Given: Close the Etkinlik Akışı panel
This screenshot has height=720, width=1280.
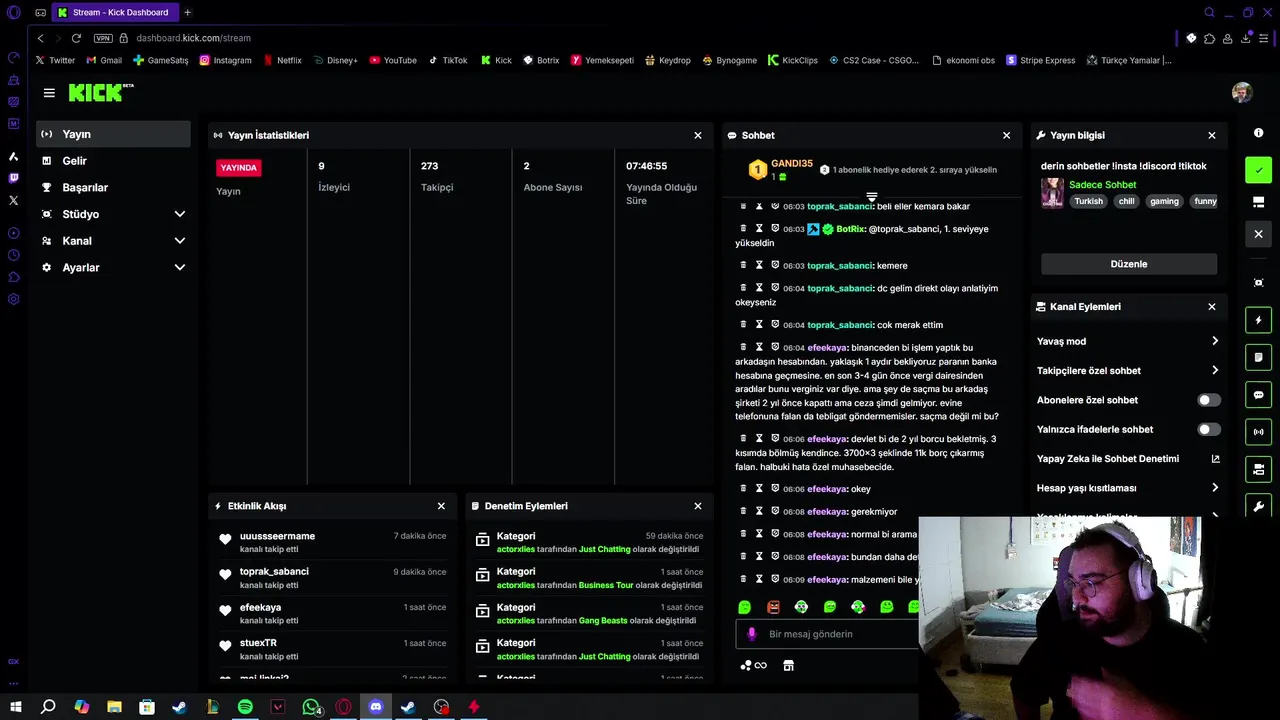Looking at the screenshot, I should click(x=441, y=506).
